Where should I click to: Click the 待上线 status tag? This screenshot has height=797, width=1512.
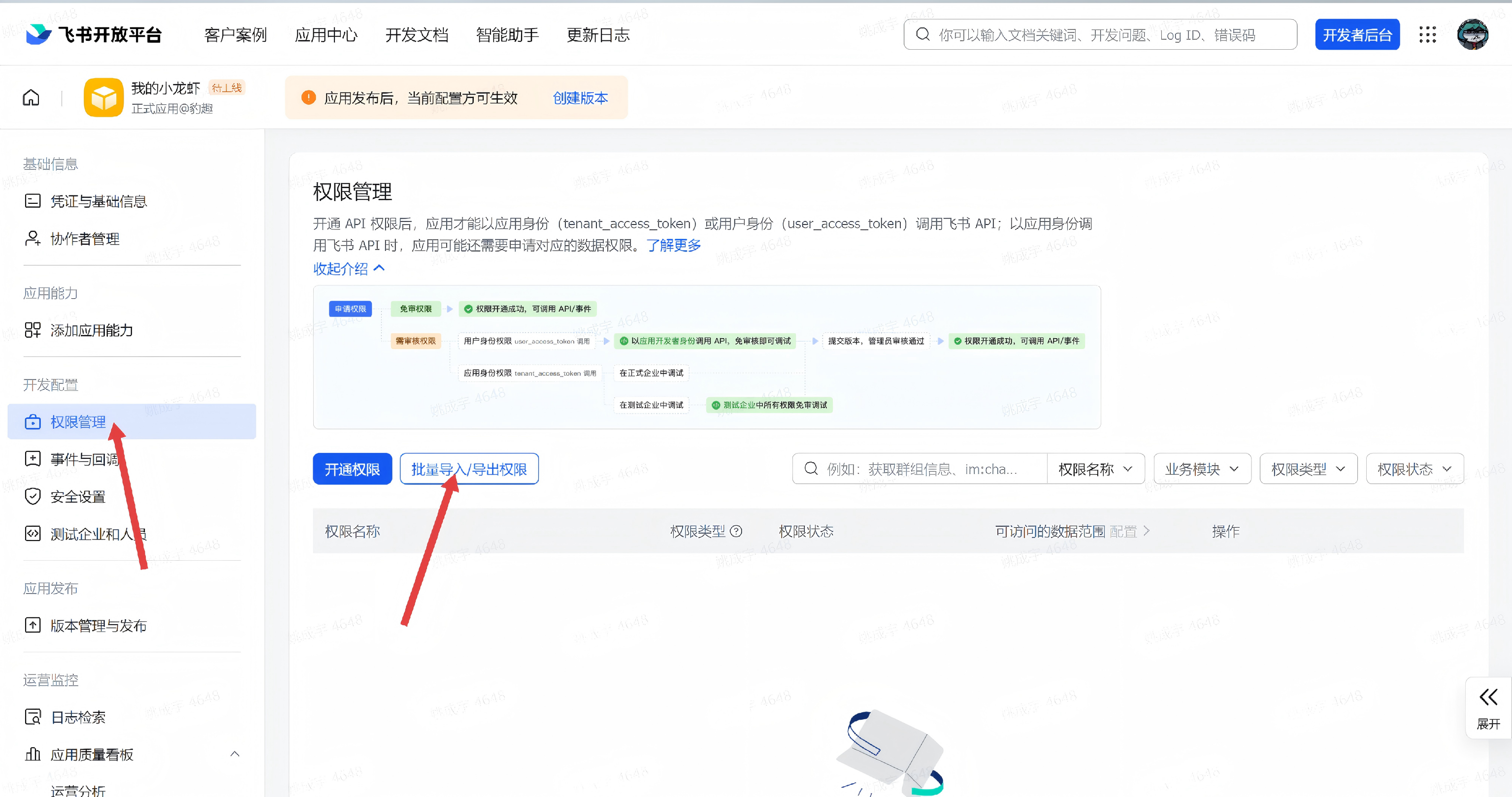[x=227, y=88]
